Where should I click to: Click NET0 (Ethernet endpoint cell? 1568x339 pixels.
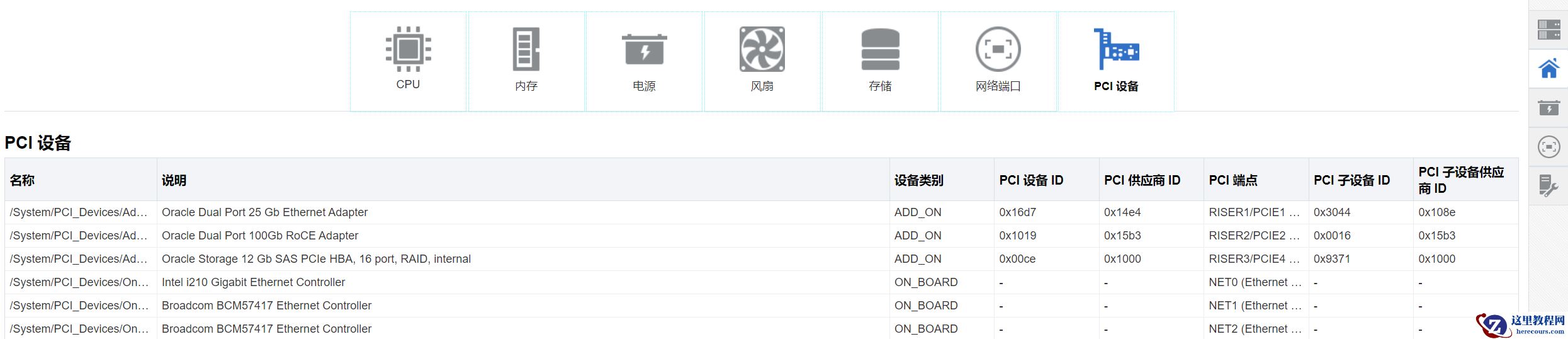(1255, 282)
